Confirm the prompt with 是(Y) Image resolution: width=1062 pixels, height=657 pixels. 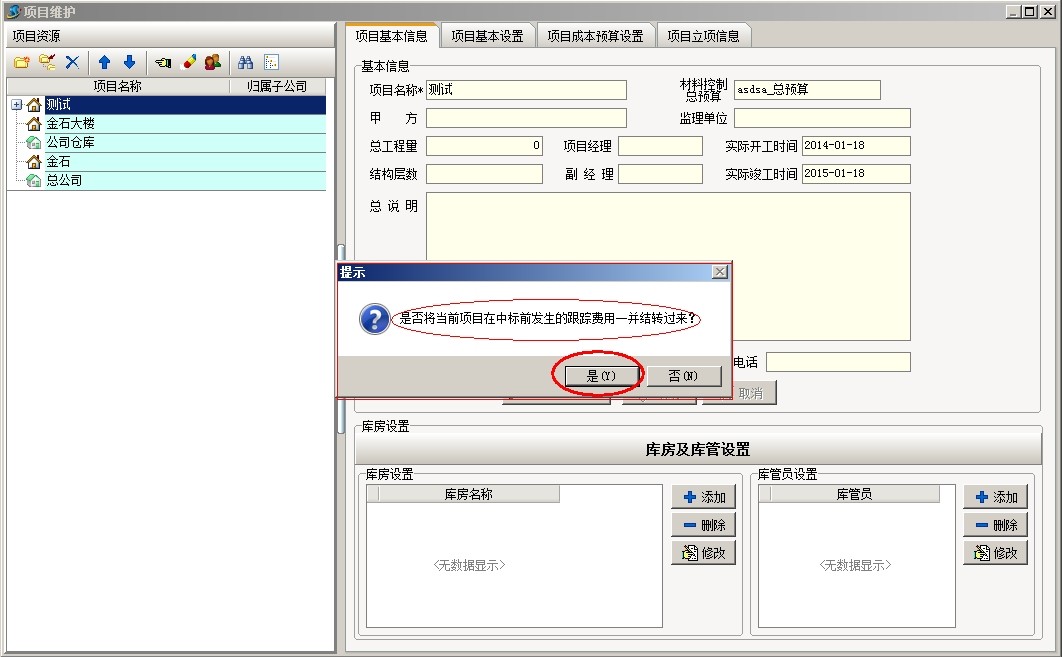click(x=598, y=376)
